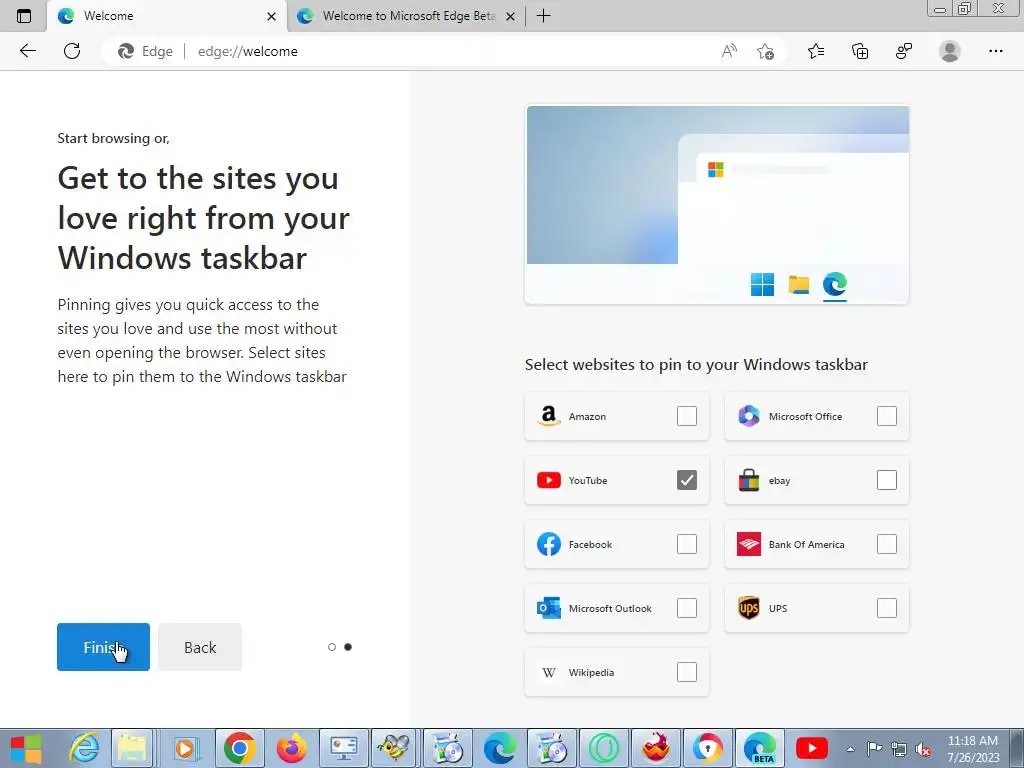This screenshot has height=768, width=1024.
Task: Show hidden system tray icons
Action: pos(850,749)
